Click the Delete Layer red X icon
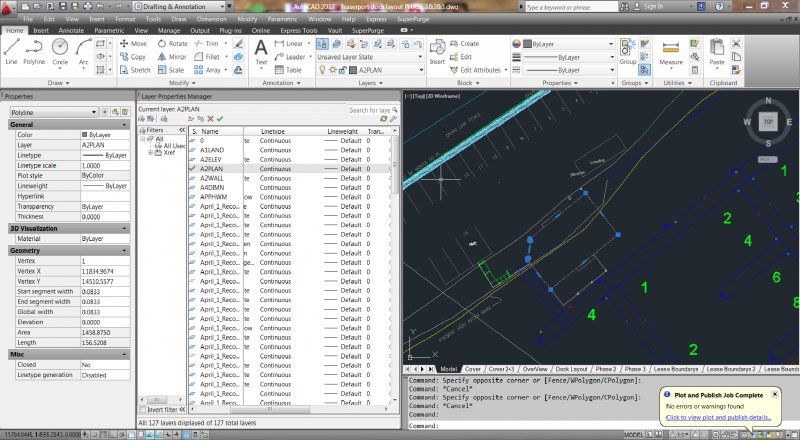Viewport: 800px width, 440px height. [209, 119]
